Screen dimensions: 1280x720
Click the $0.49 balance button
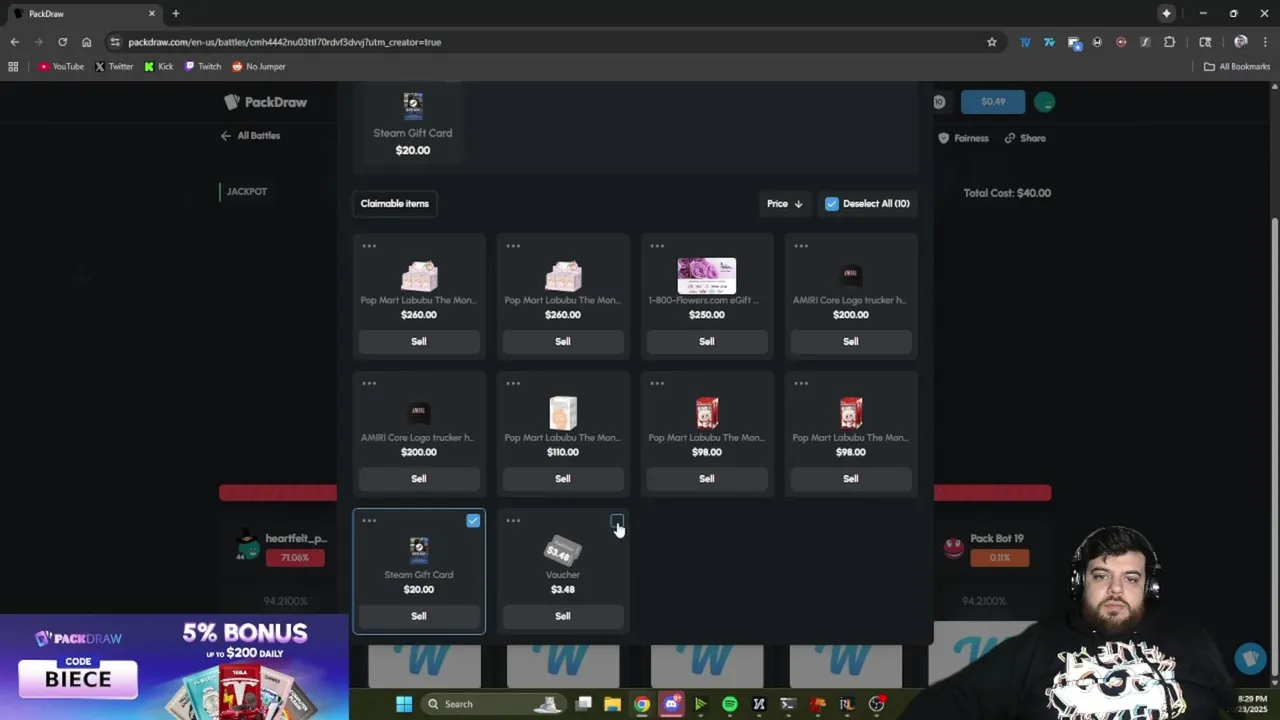pos(993,102)
